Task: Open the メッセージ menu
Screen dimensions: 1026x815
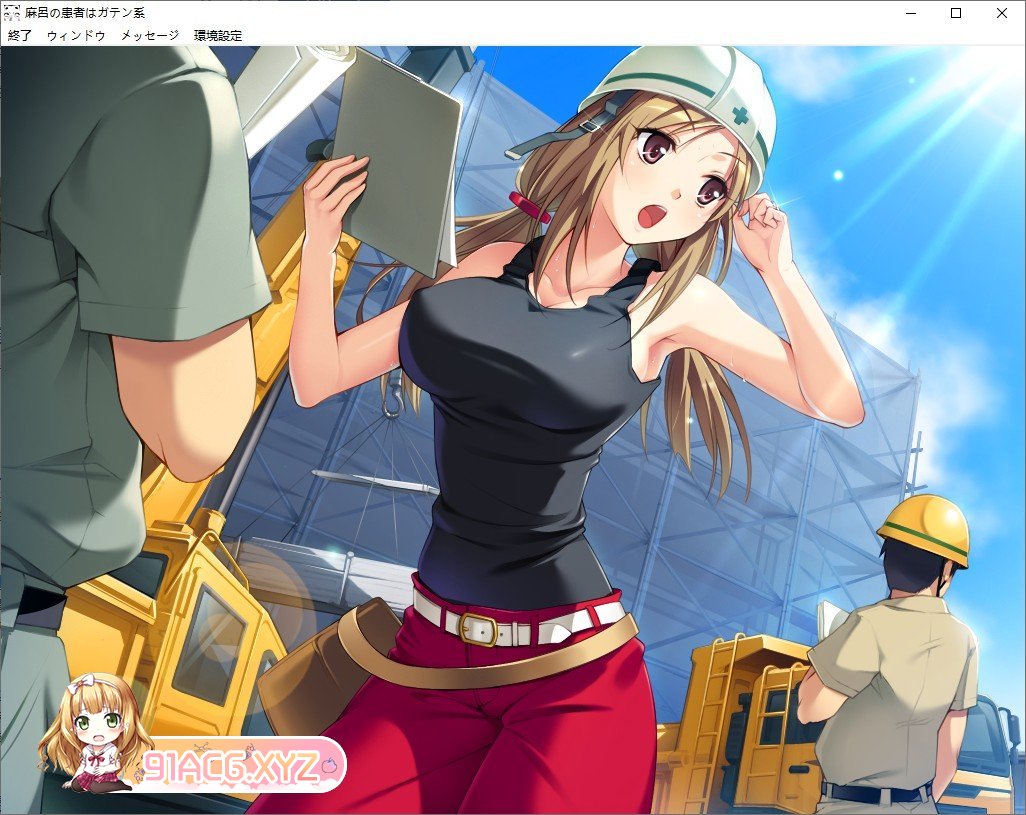Action: (150, 35)
